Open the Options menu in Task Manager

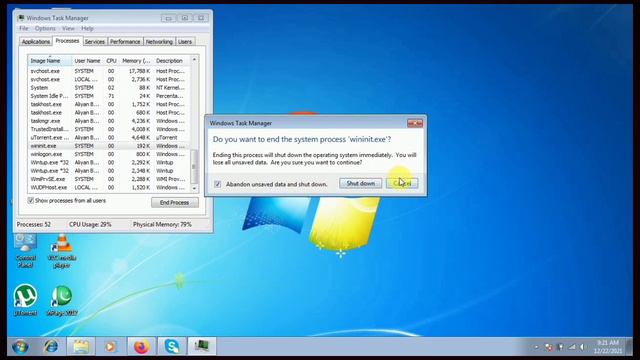45,29
